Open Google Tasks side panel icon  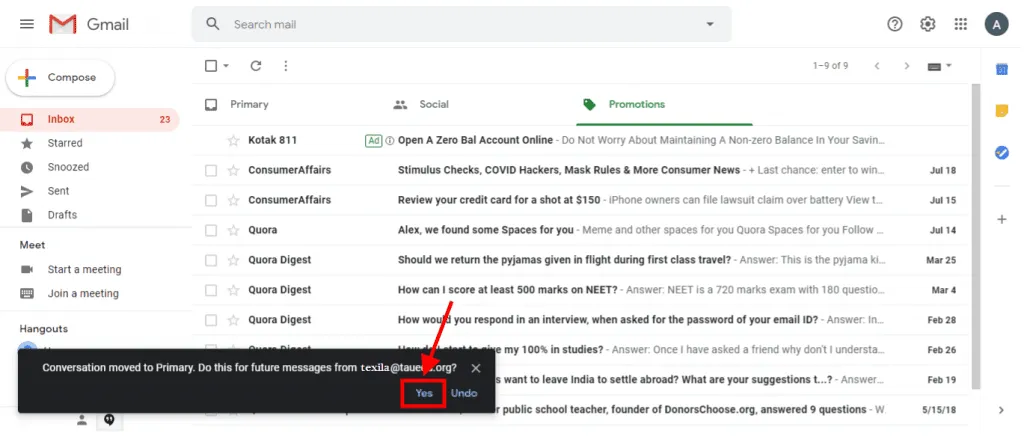[1002, 153]
